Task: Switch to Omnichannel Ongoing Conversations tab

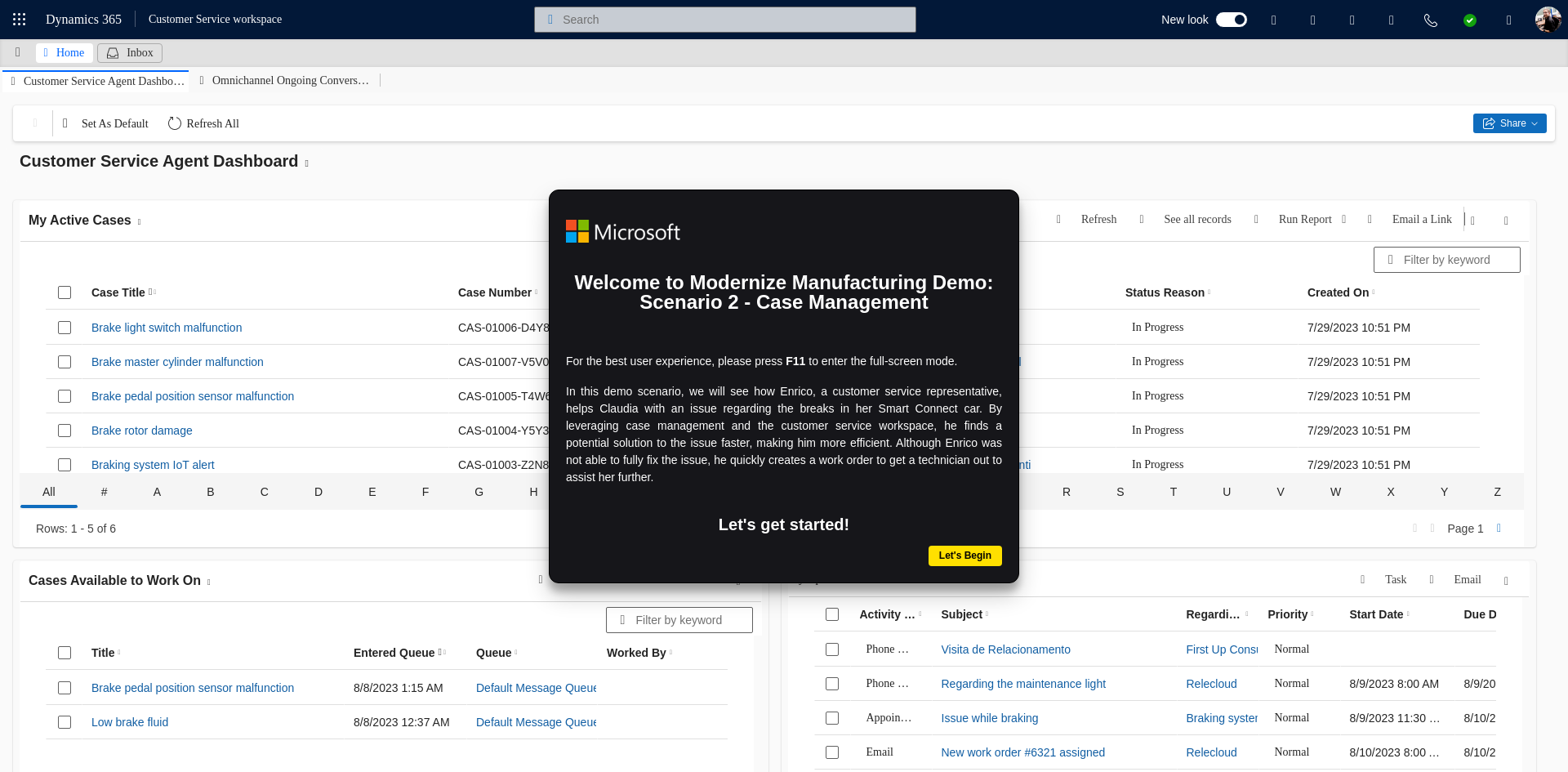Action: [290, 80]
